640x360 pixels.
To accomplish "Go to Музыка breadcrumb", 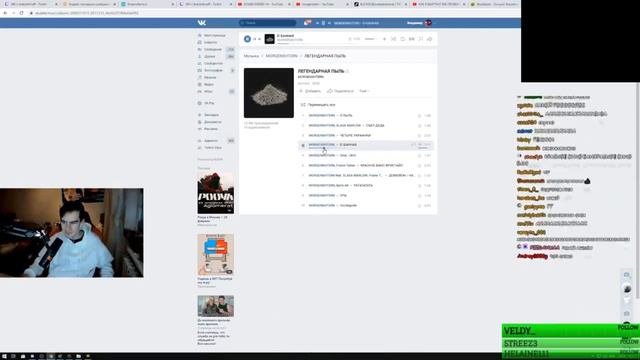I will click(x=251, y=56).
